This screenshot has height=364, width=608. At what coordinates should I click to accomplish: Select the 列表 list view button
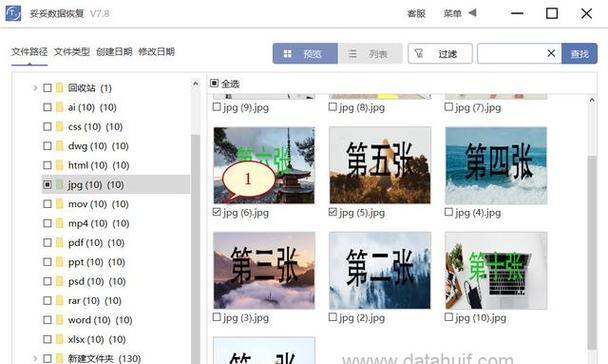click(370, 53)
